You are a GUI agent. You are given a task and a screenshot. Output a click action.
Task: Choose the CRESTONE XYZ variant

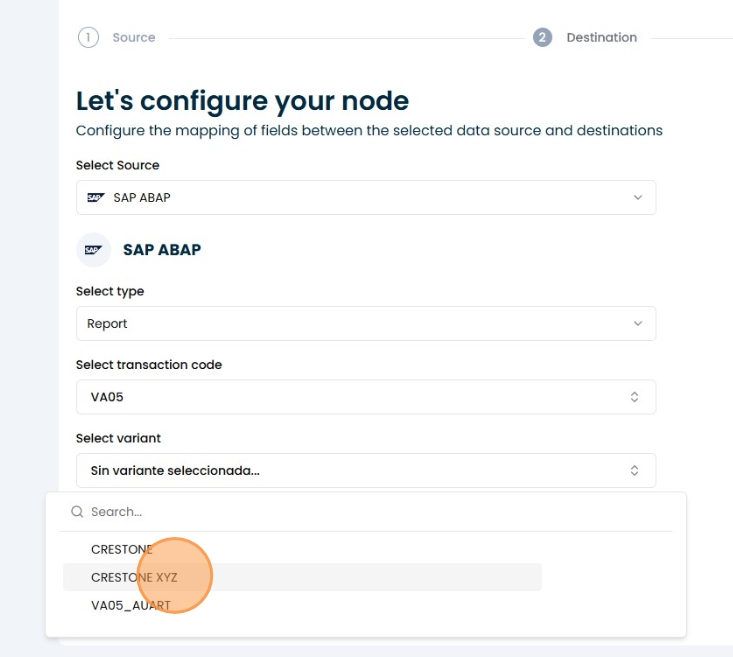tap(134, 577)
